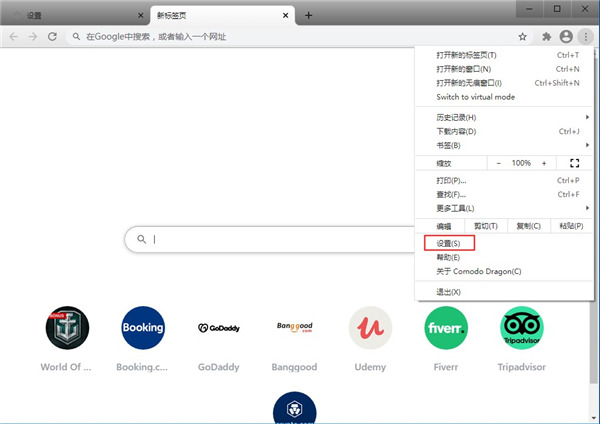Open the Tripadvisor shortcut icon
This screenshot has width=600, height=424.
pos(521,328)
